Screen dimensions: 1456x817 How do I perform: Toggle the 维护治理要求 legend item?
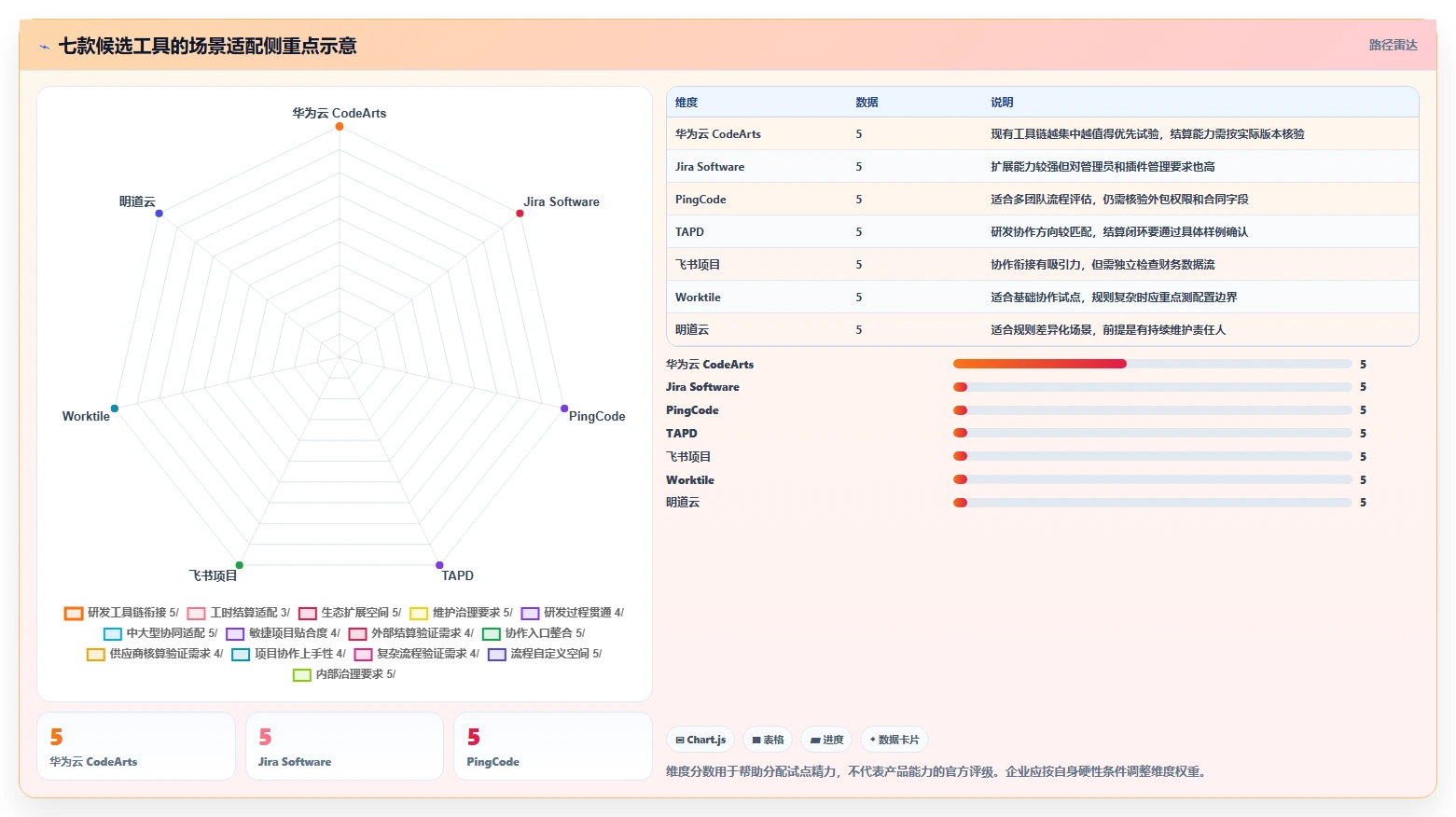461,613
